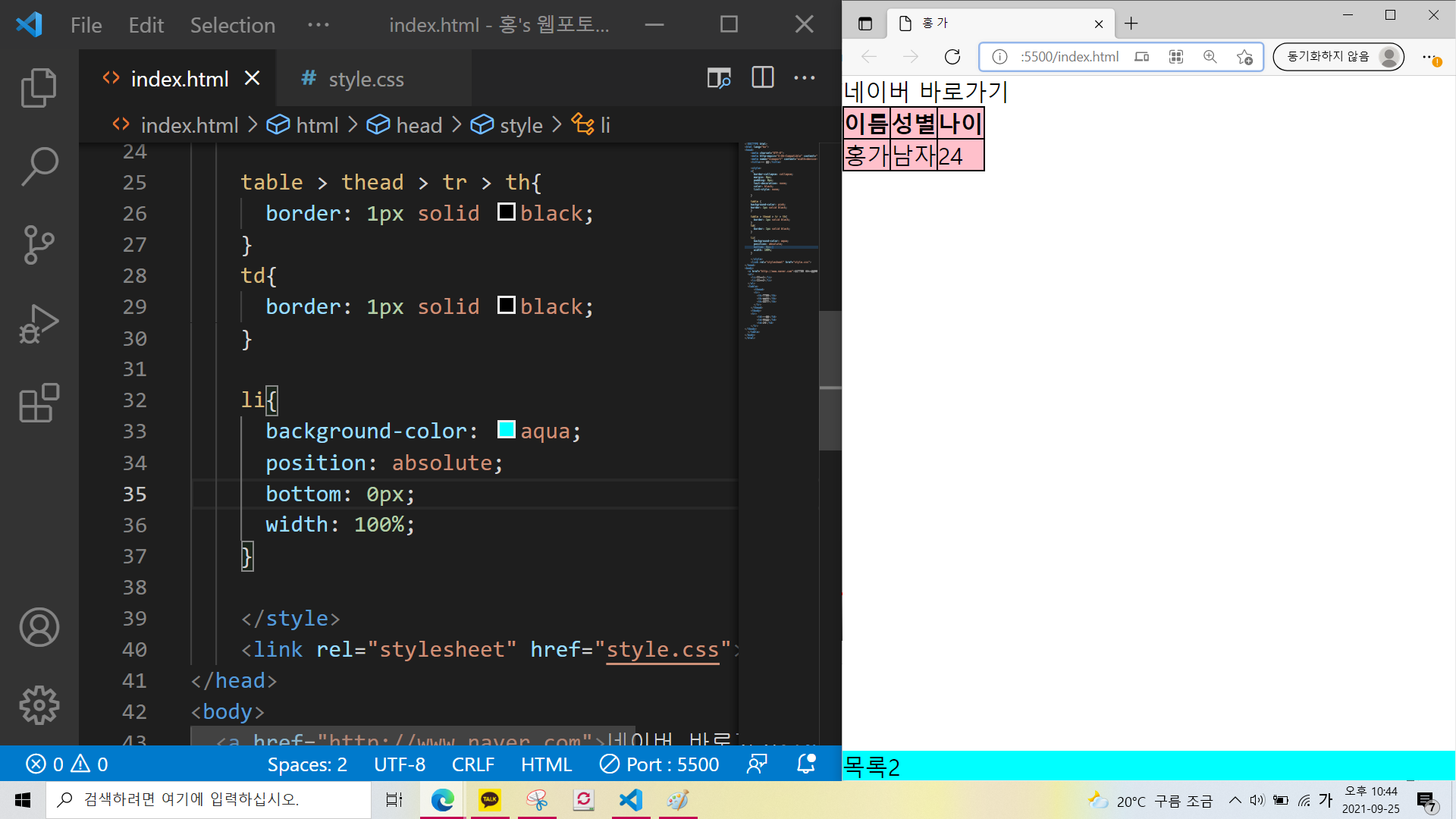Click the browser address bar
The image size is (1456, 819).
coord(1069,57)
